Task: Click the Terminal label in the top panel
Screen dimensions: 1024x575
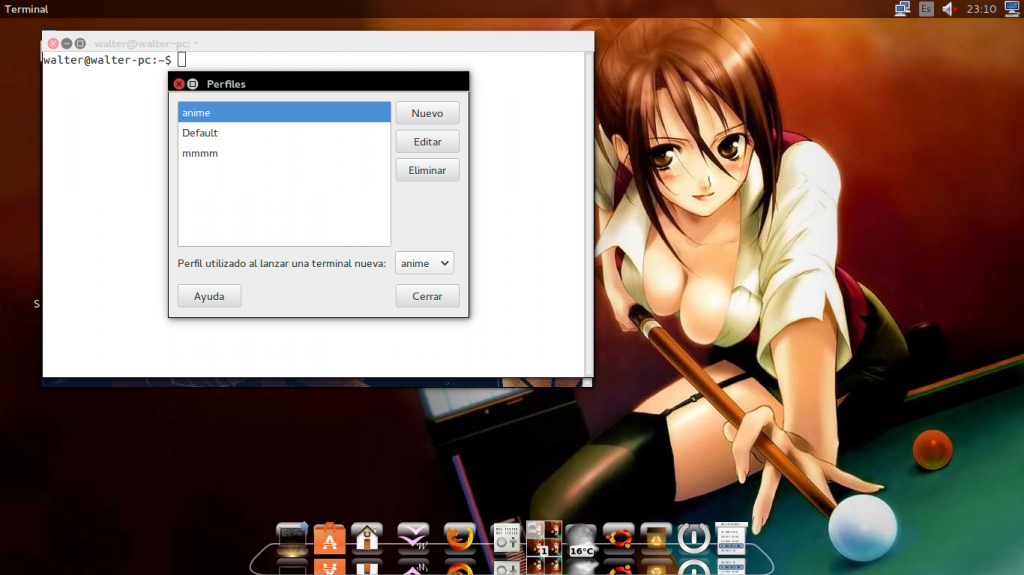Action: tap(26, 9)
